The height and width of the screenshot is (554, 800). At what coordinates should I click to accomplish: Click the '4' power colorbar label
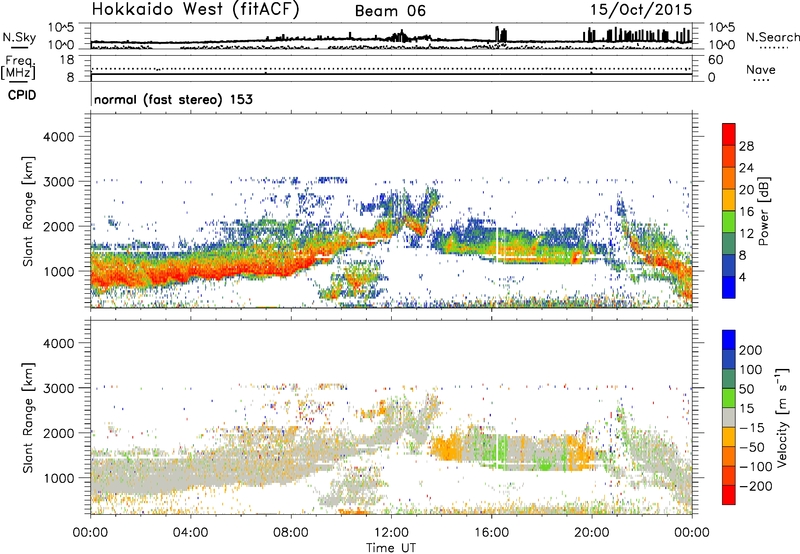[x=742, y=278]
